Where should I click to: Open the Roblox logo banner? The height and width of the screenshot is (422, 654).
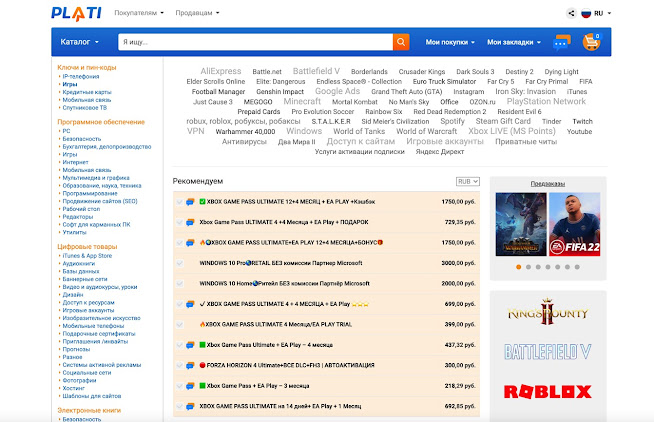[x=547, y=392]
